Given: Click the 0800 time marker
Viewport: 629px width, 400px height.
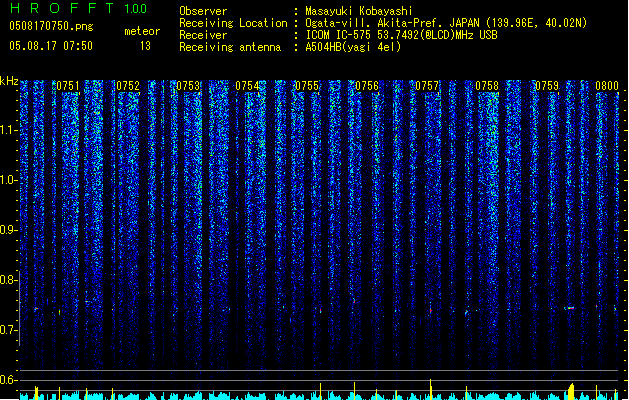Looking at the screenshot, I should 607,86.
